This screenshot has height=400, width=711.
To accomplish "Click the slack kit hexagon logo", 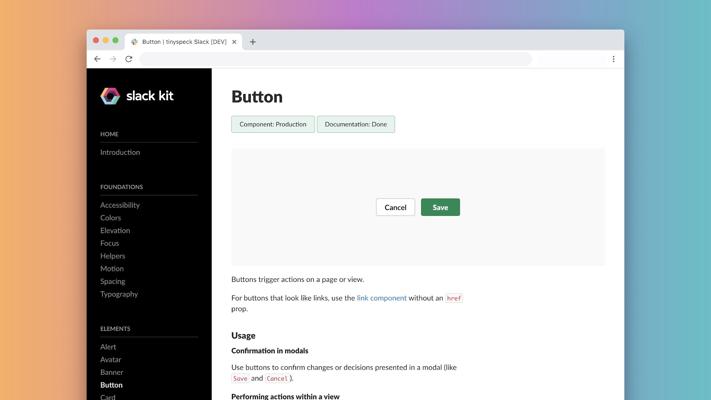I will tap(110, 96).
